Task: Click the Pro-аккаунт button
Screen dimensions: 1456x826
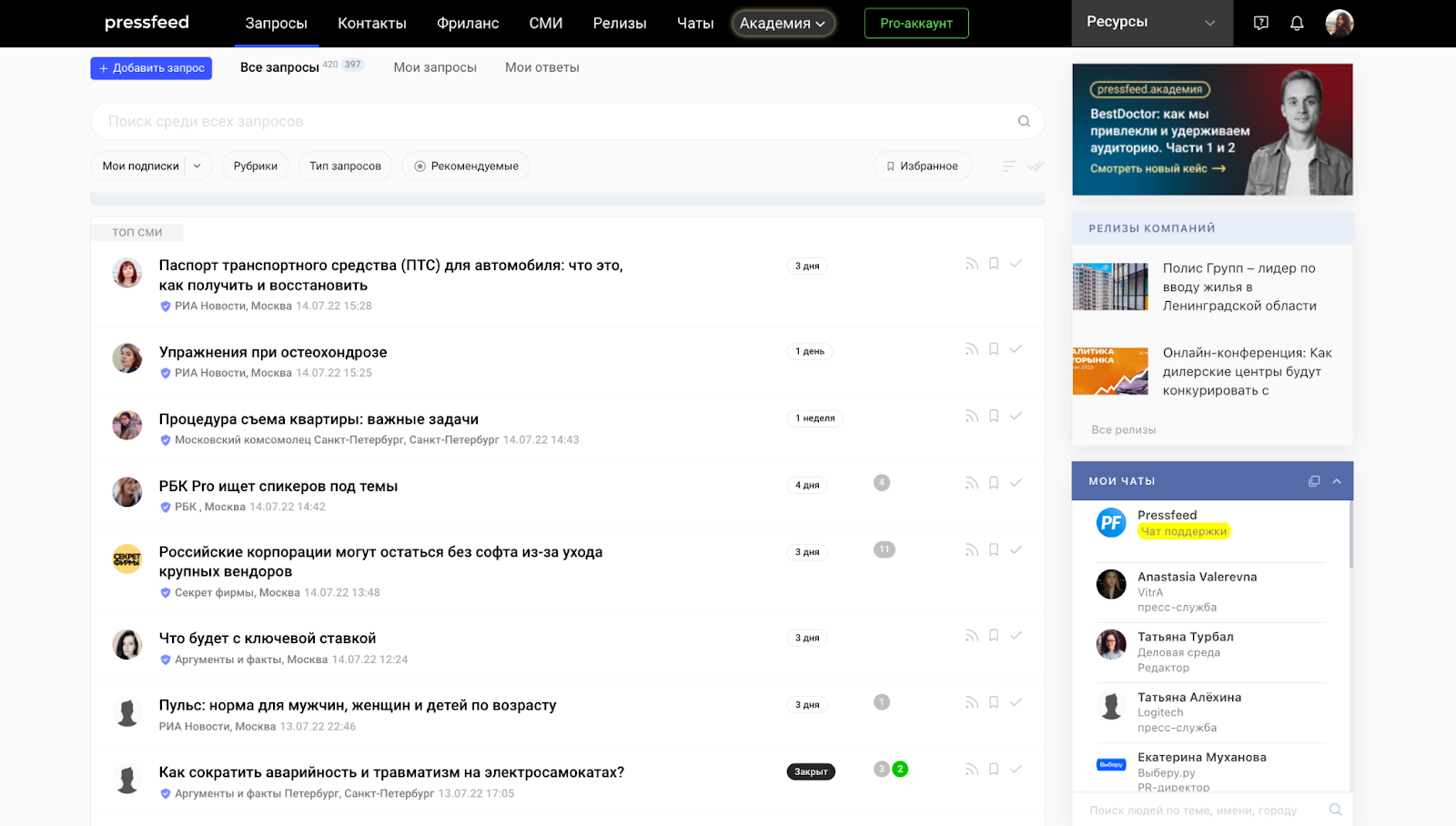Action: pyautogui.click(x=916, y=24)
